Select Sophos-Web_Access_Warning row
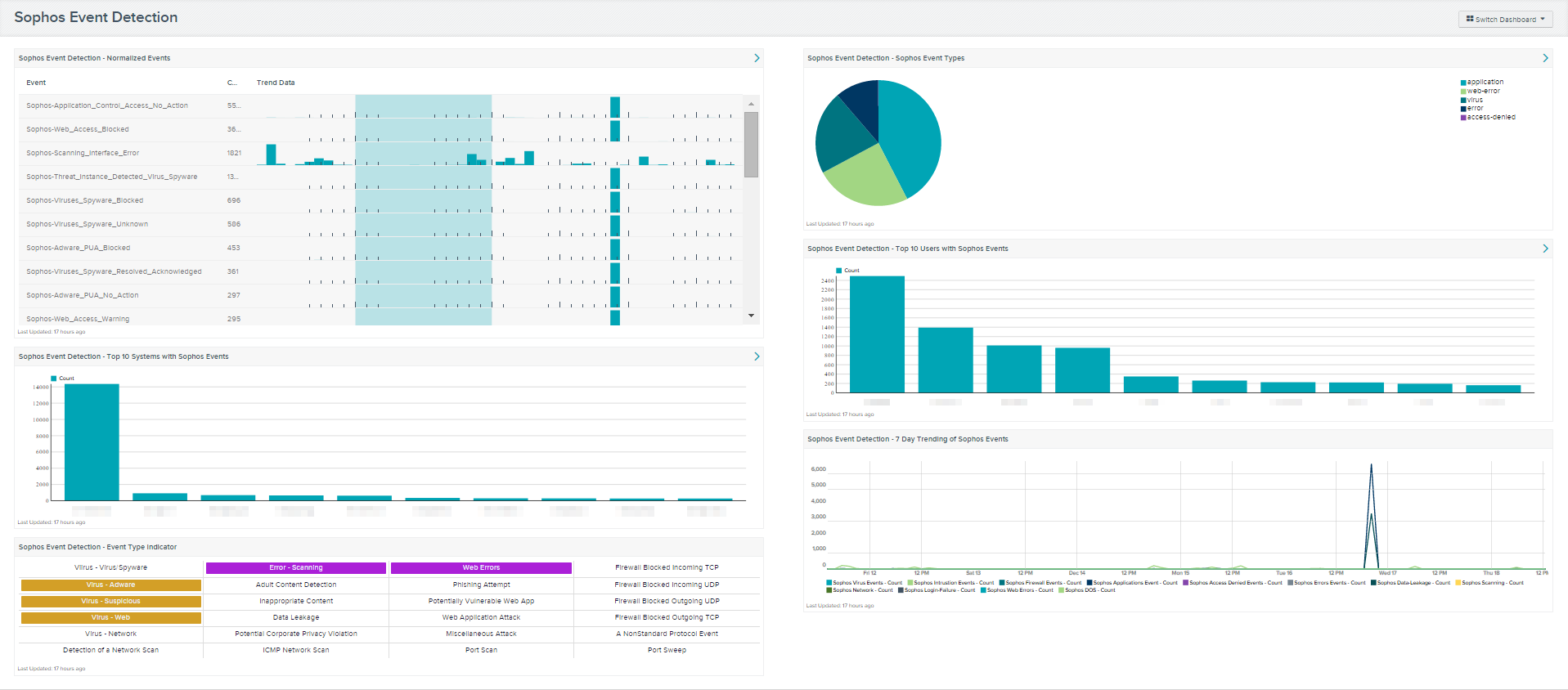 381,318
